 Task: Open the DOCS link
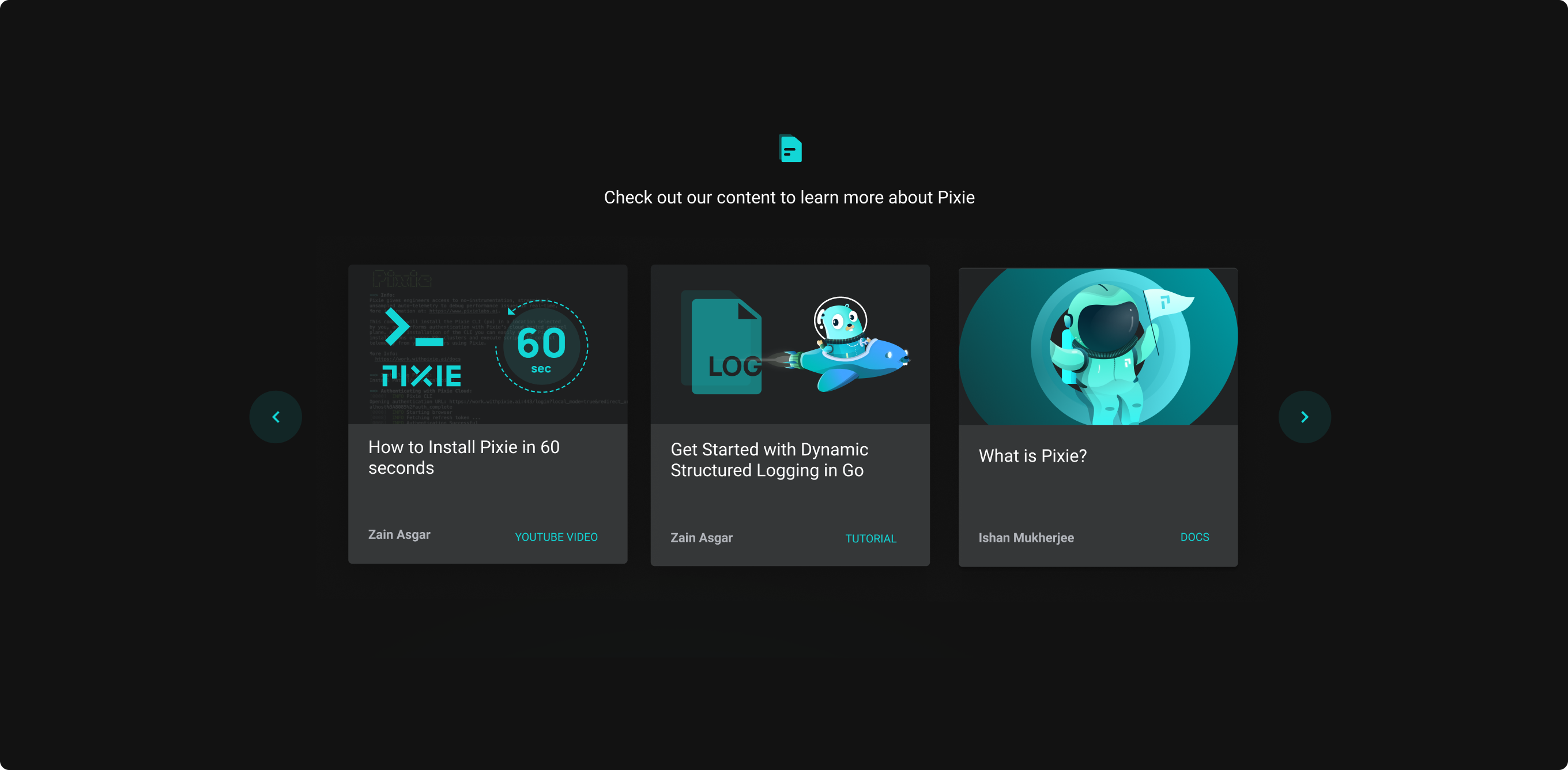1194,537
